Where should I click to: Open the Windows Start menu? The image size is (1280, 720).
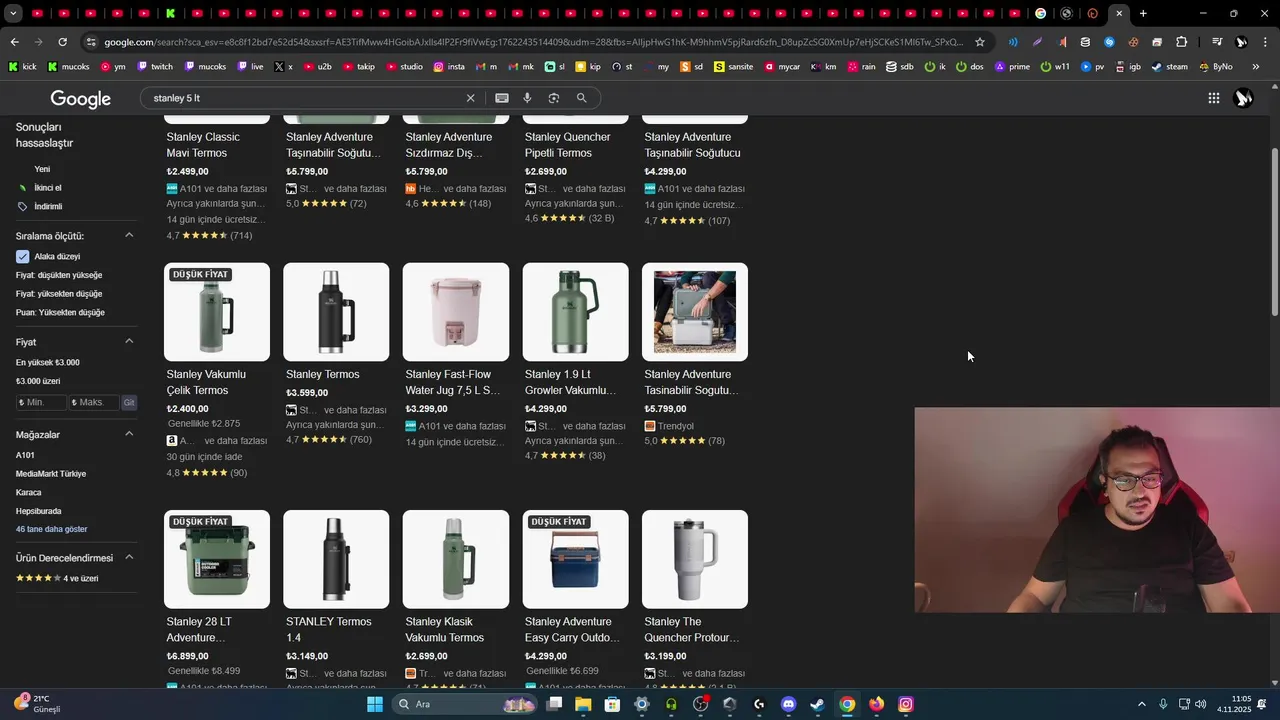[375, 704]
